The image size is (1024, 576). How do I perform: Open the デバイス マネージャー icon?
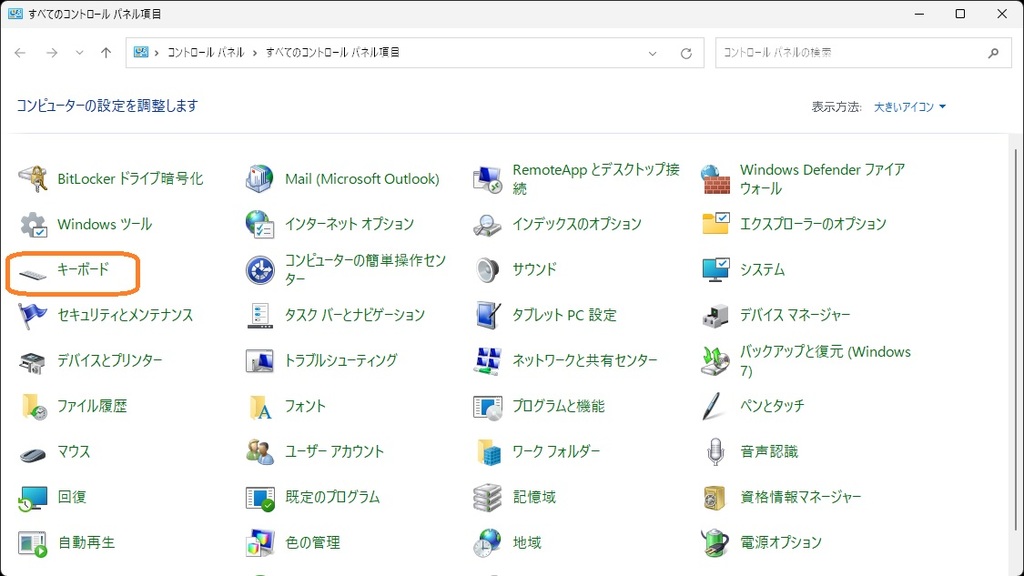tap(715, 315)
